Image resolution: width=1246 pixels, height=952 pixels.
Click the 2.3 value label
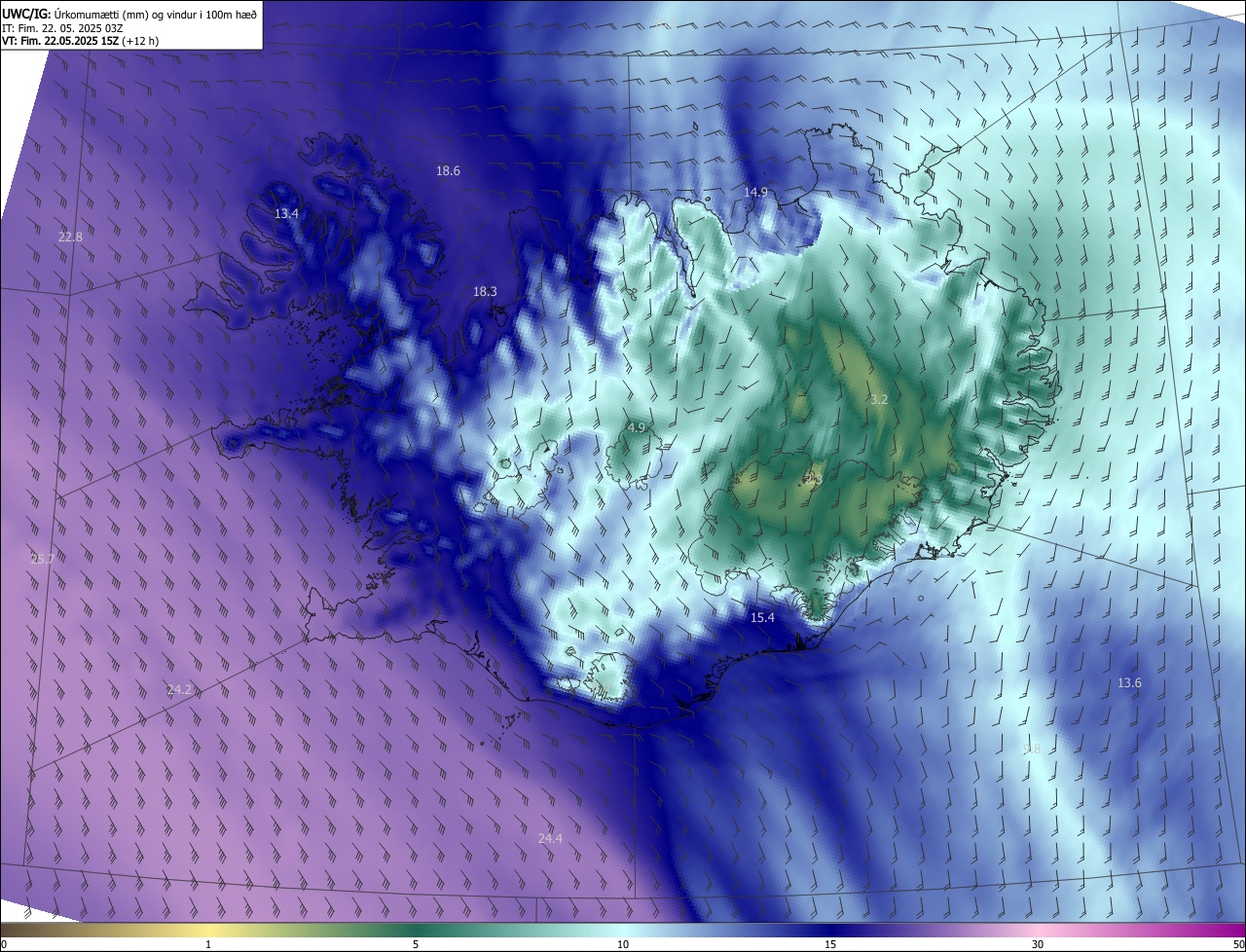pos(813,480)
